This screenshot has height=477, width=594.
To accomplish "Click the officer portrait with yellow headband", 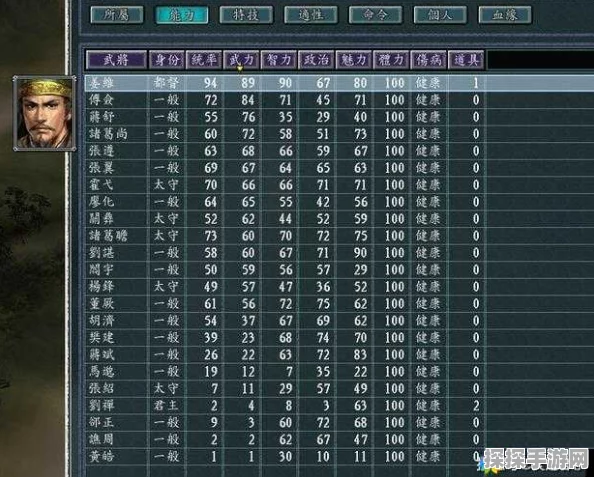I will [45, 113].
